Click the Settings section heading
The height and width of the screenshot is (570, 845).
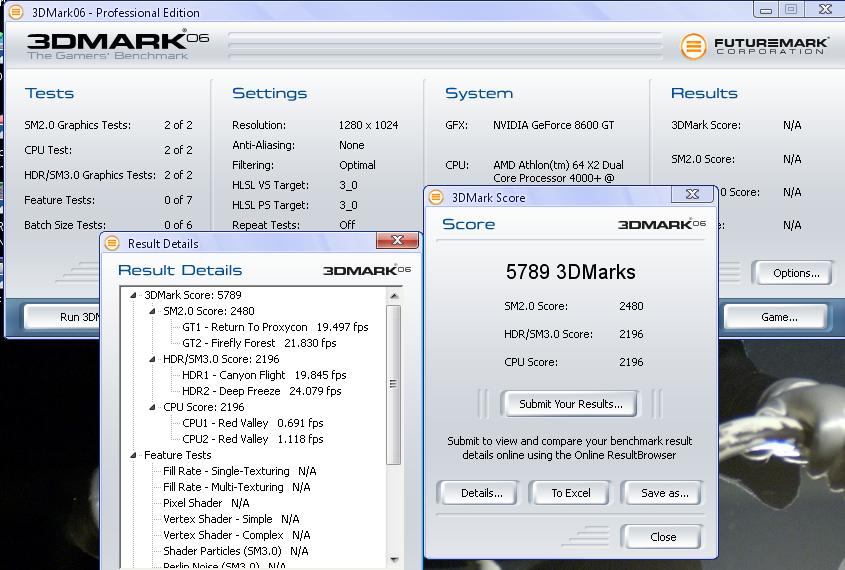coord(269,93)
